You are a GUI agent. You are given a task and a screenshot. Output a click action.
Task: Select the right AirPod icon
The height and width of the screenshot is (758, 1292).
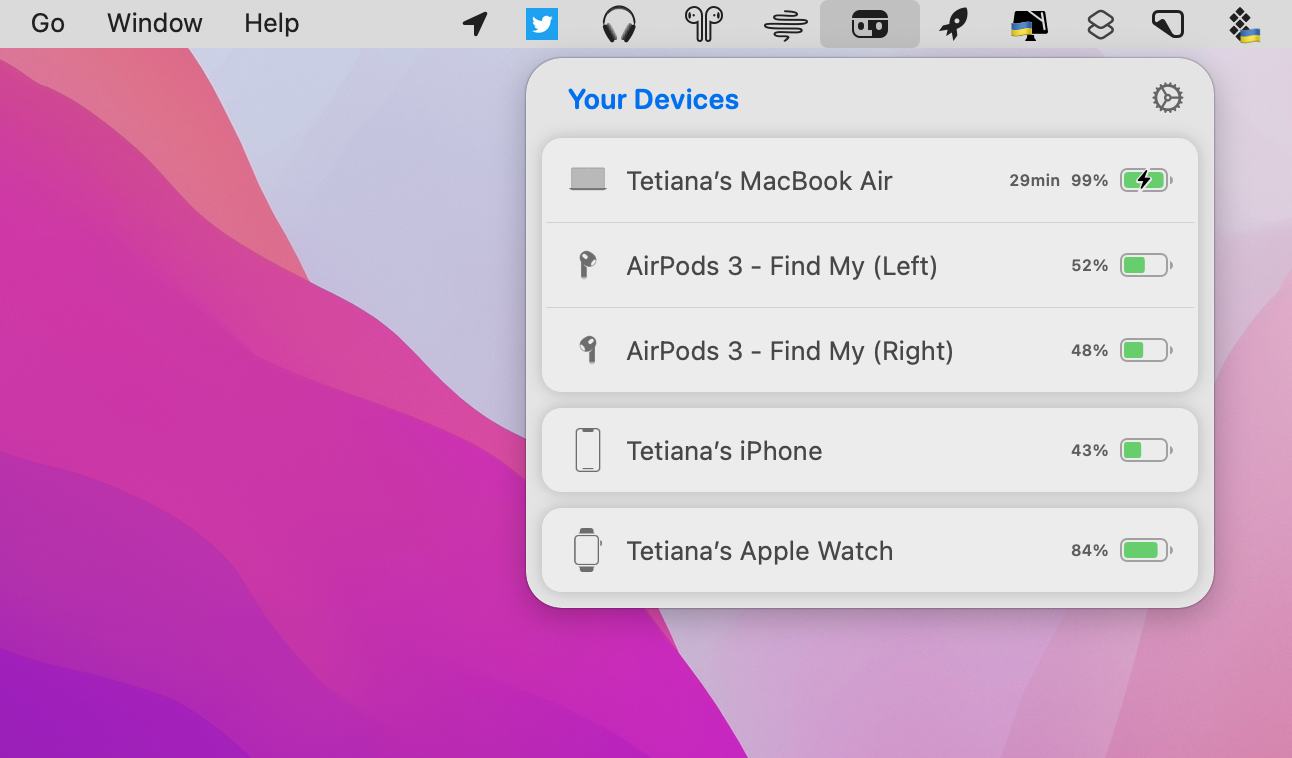pyautogui.click(x=588, y=350)
